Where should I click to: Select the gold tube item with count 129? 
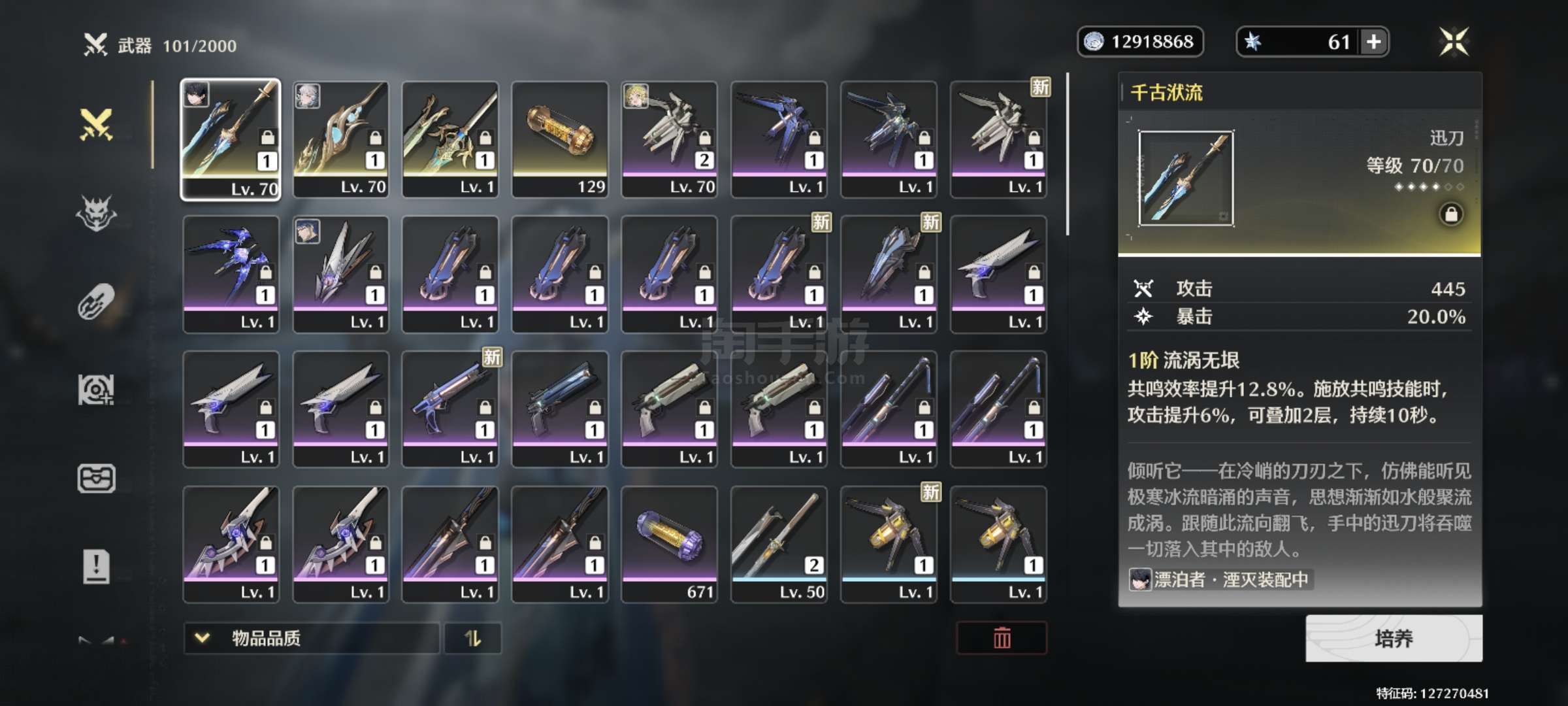560,139
